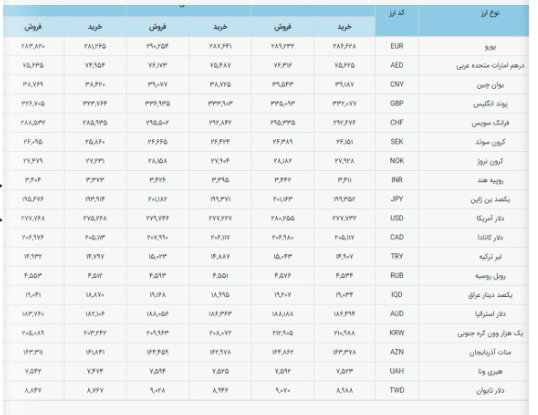The width and height of the screenshot is (538, 415).
Task: Select the یوان چین currency name
Action: click(x=490, y=85)
